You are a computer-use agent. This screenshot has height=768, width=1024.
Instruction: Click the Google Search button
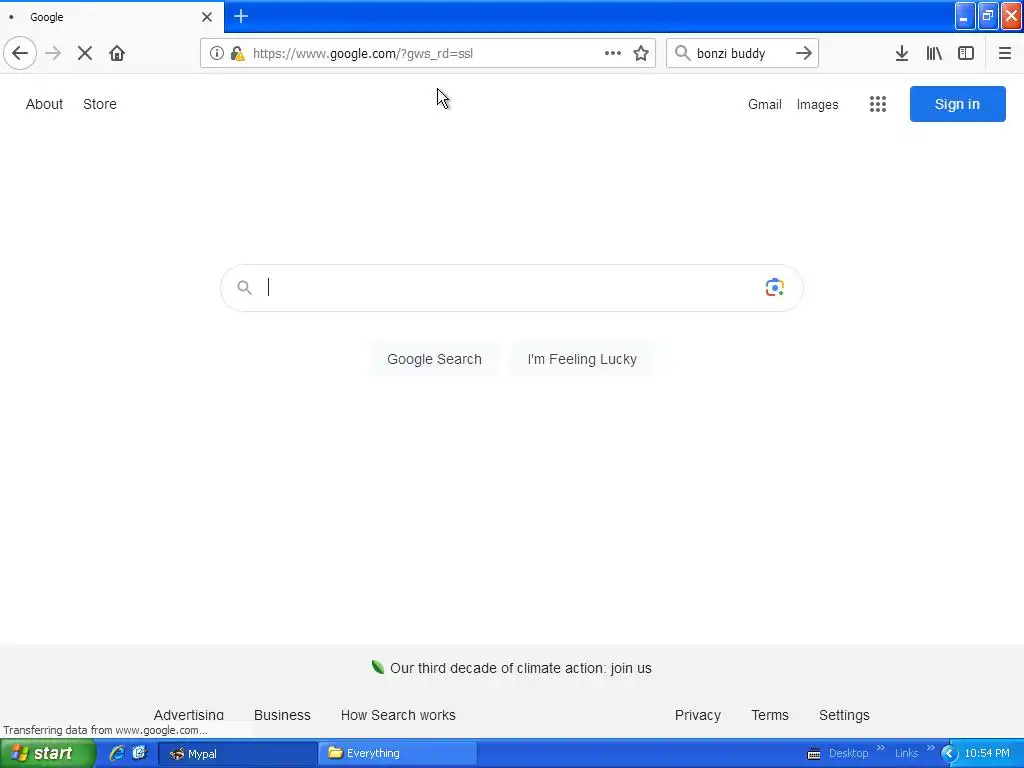tap(434, 359)
